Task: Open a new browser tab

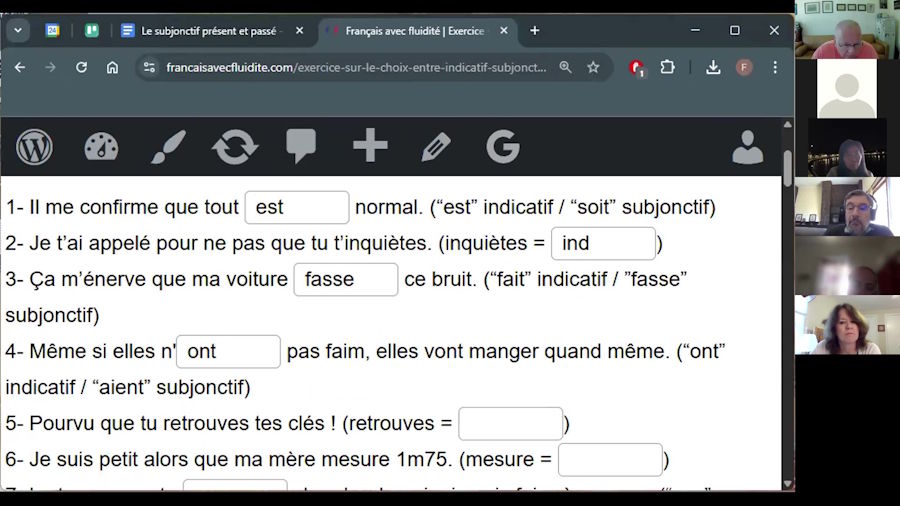Action: pos(534,31)
